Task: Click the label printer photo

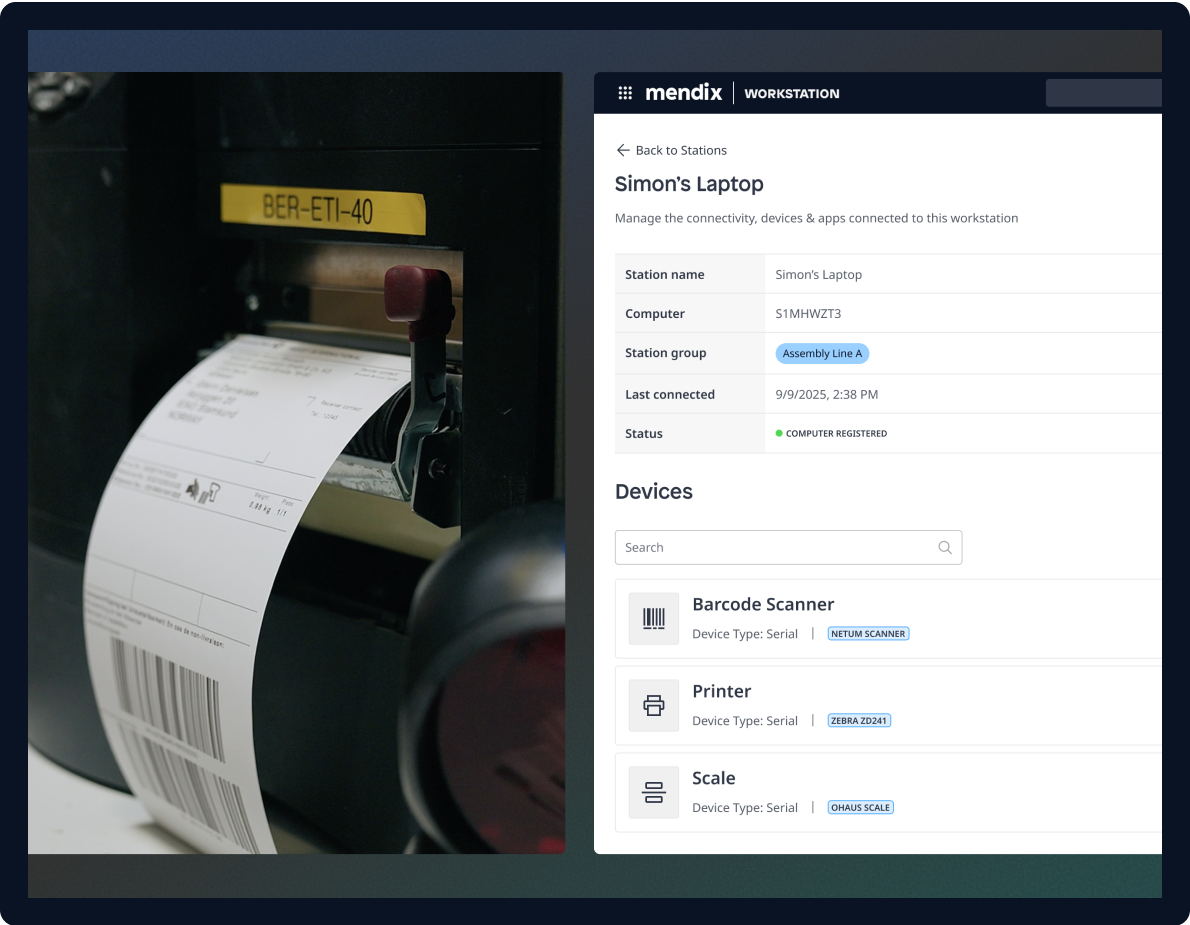Action: click(x=296, y=462)
